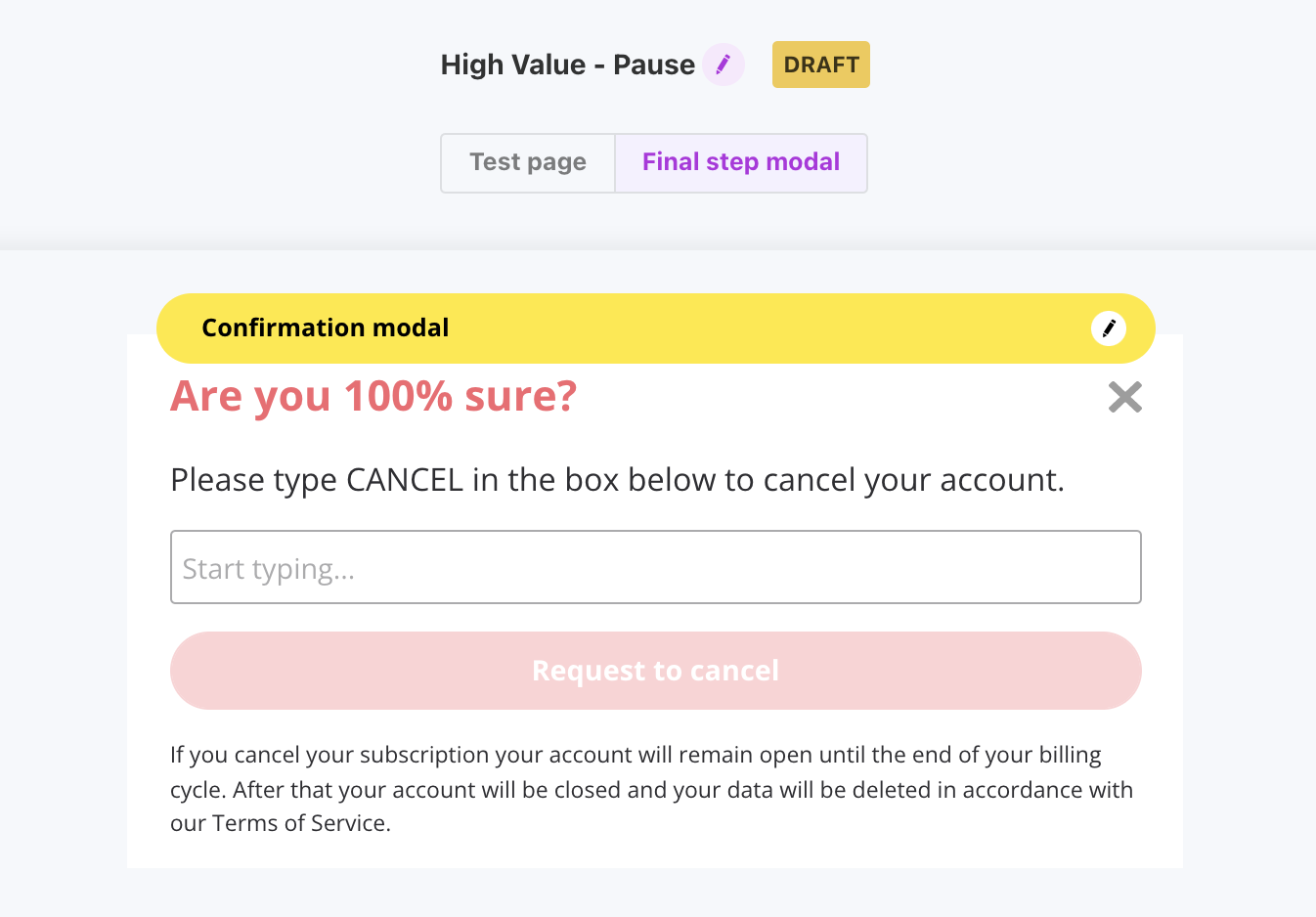The image size is (1316, 917).
Task: Select the Final step modal tab
Action: click(741, 162)
